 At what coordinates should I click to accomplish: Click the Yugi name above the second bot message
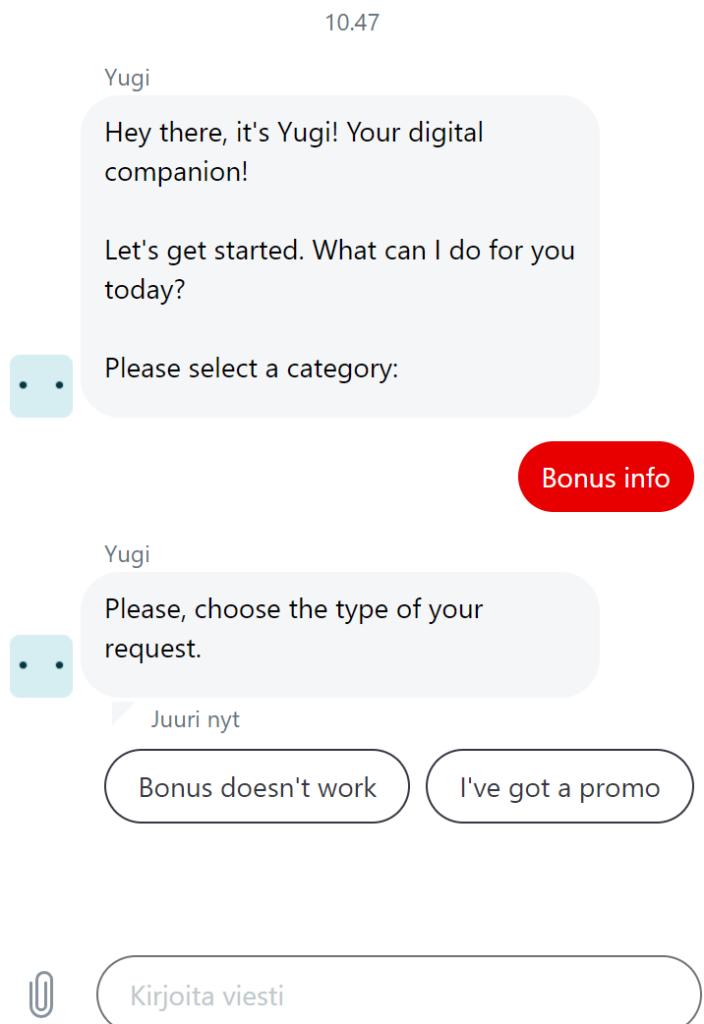[x=127, y=554]
